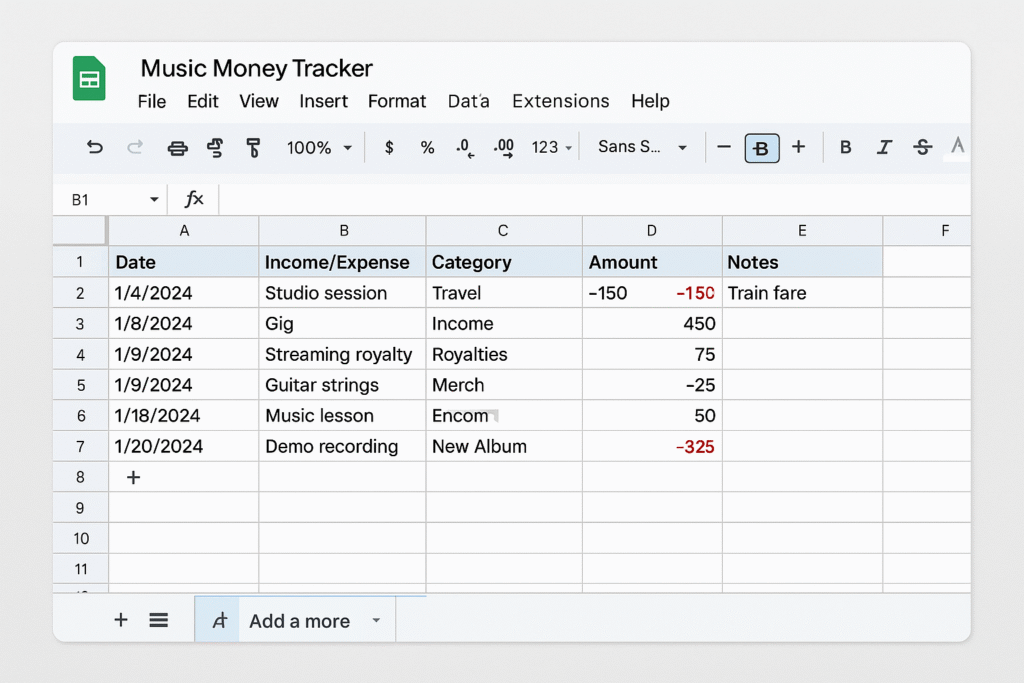1024x683 pixels.
Task: Open the zoom 100% dropdown
Action: 319,148
